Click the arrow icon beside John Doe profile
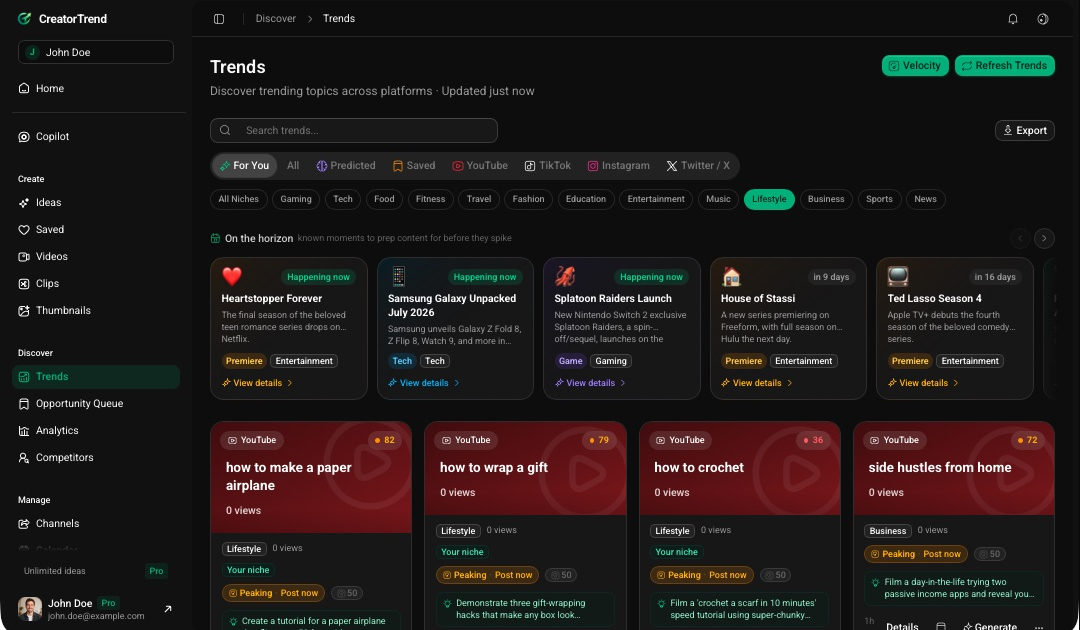 pyautogui.click(x=167, y=609)
